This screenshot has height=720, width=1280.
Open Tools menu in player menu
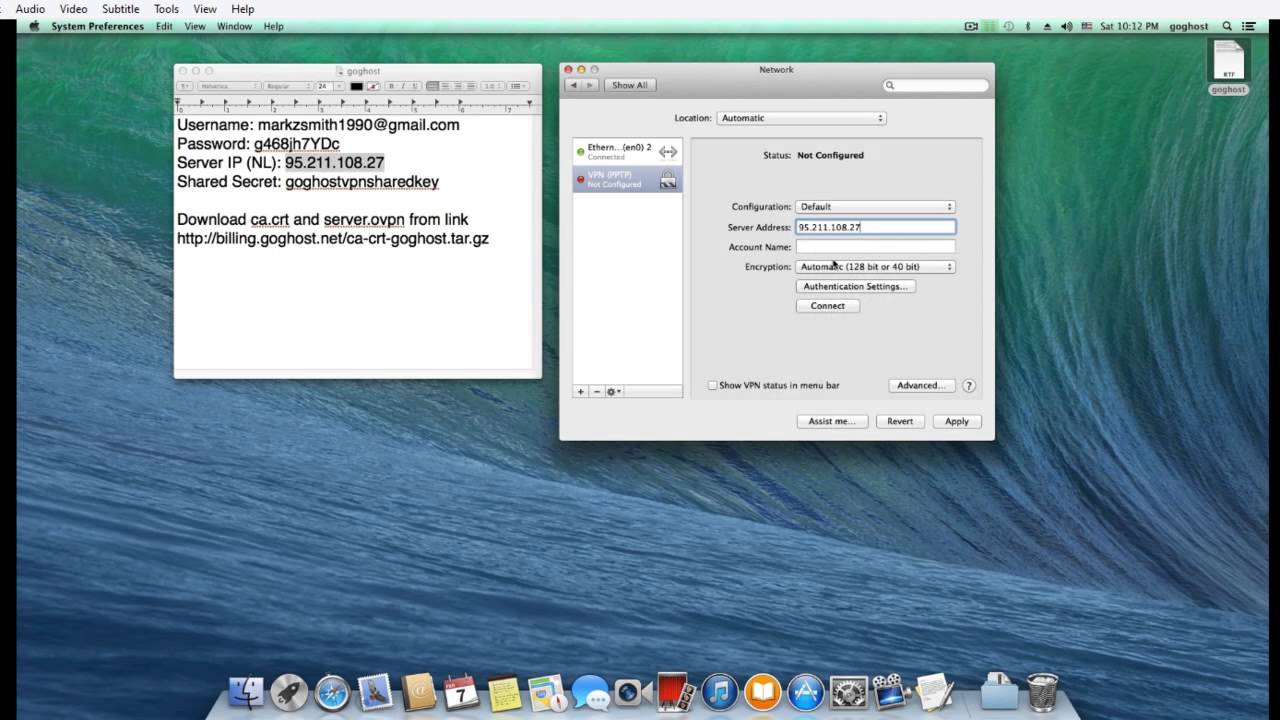166,9
